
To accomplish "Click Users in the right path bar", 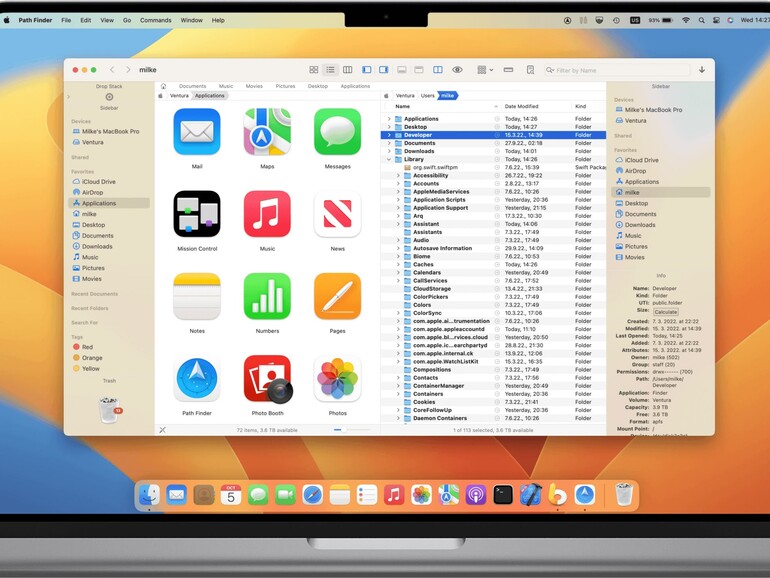I will pos(427,96).
